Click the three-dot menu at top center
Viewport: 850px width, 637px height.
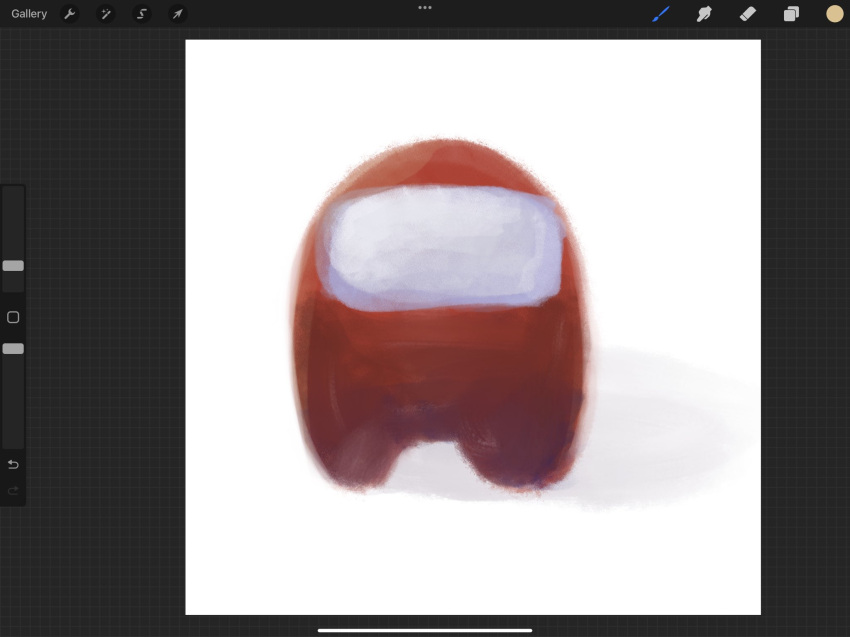425,8
